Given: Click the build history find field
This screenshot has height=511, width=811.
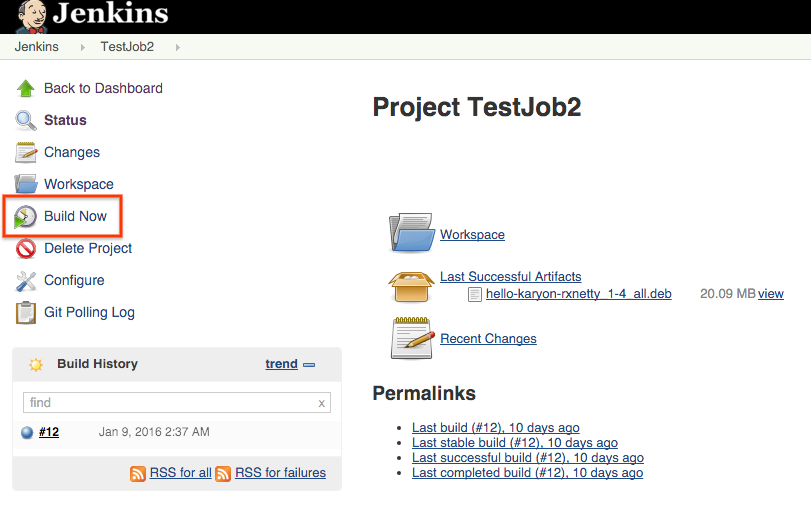Looking at the screenshot, I should (177, 403).
